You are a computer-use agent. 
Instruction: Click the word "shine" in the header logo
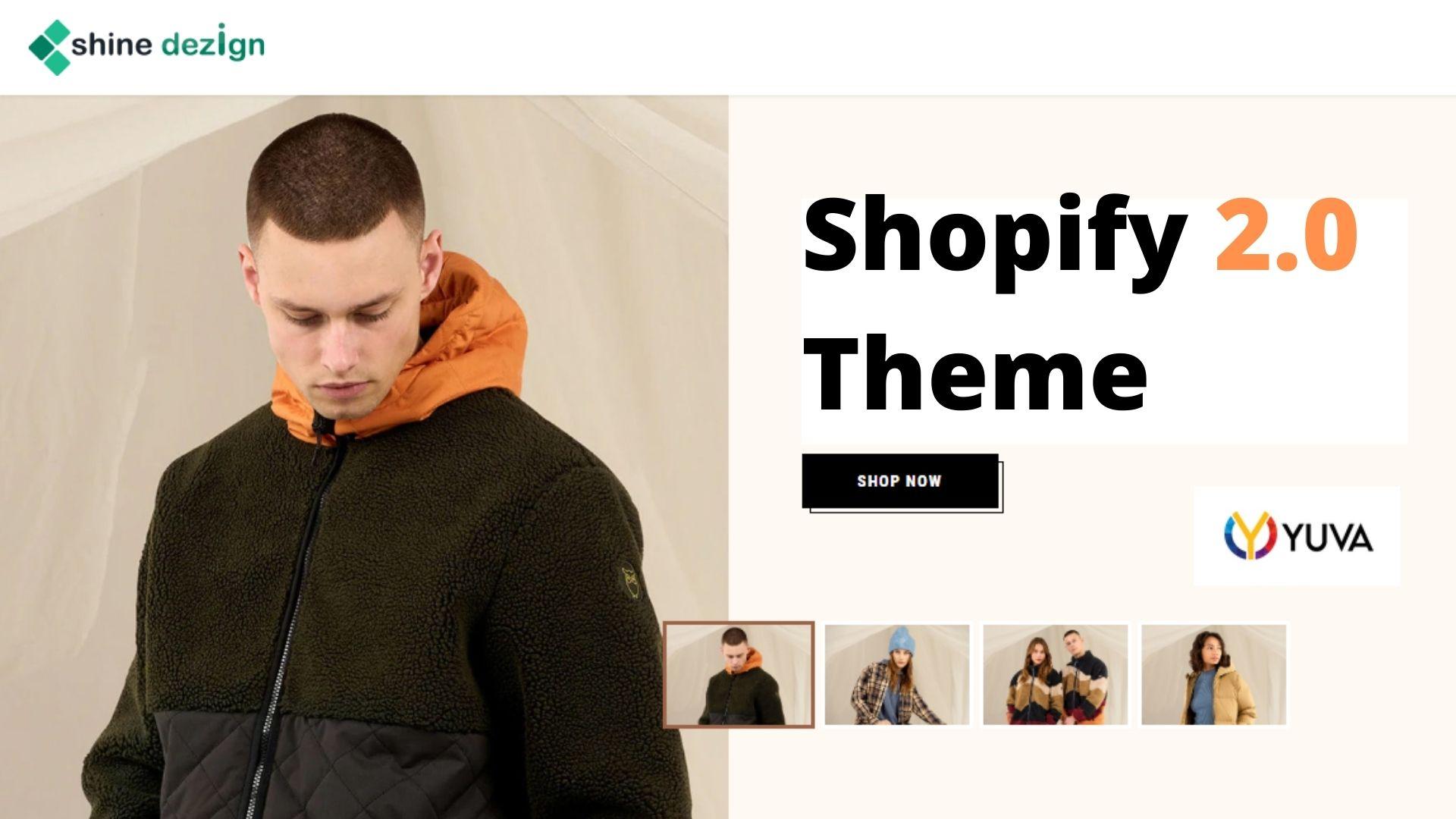pos(113,45)
